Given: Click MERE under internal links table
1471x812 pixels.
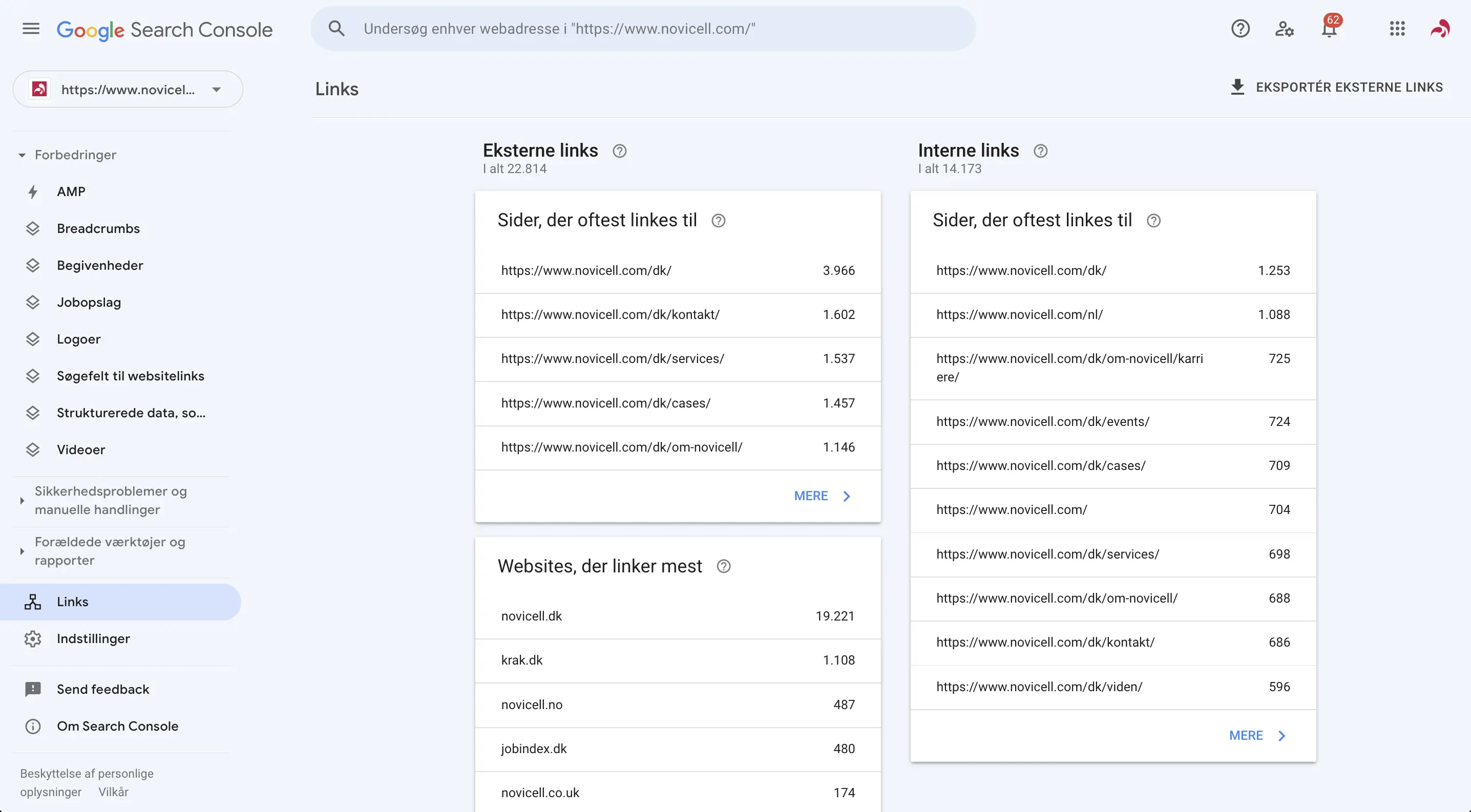Looking at the screenshot, I should [x=1257, y=736].
